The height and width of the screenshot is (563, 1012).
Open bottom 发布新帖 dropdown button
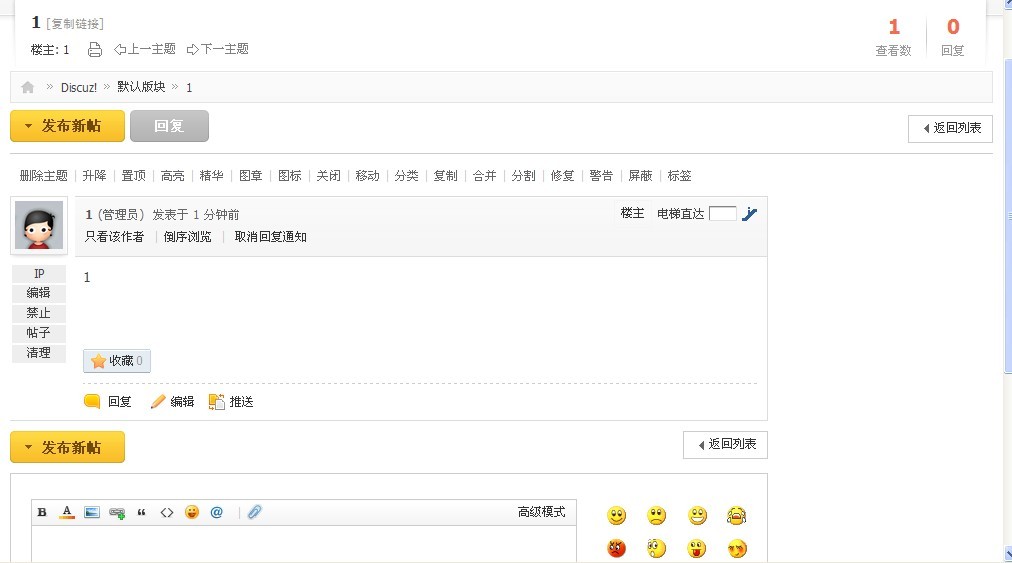(x=67, y=447)
